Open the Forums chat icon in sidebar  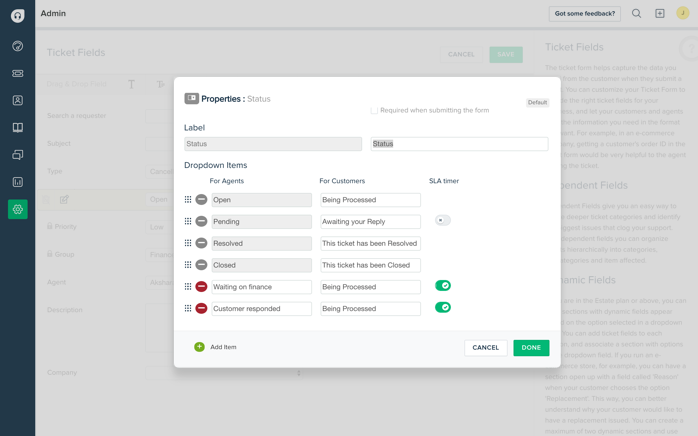click(x=17, y=155)
